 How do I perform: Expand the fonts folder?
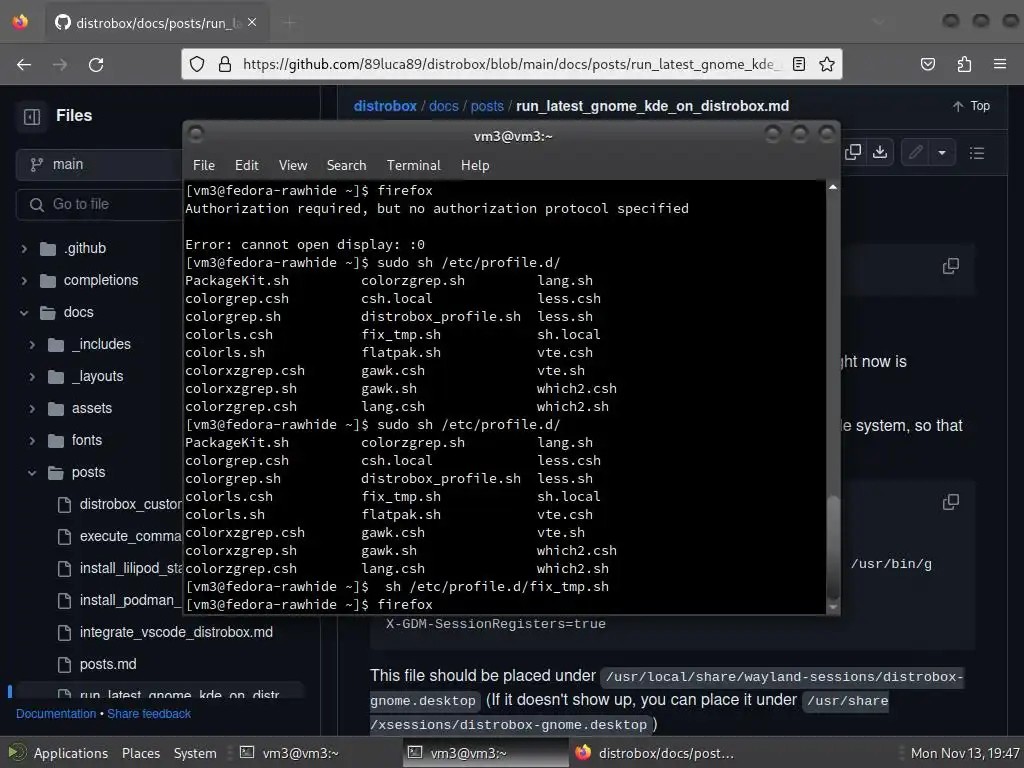[x=32, y=440]
